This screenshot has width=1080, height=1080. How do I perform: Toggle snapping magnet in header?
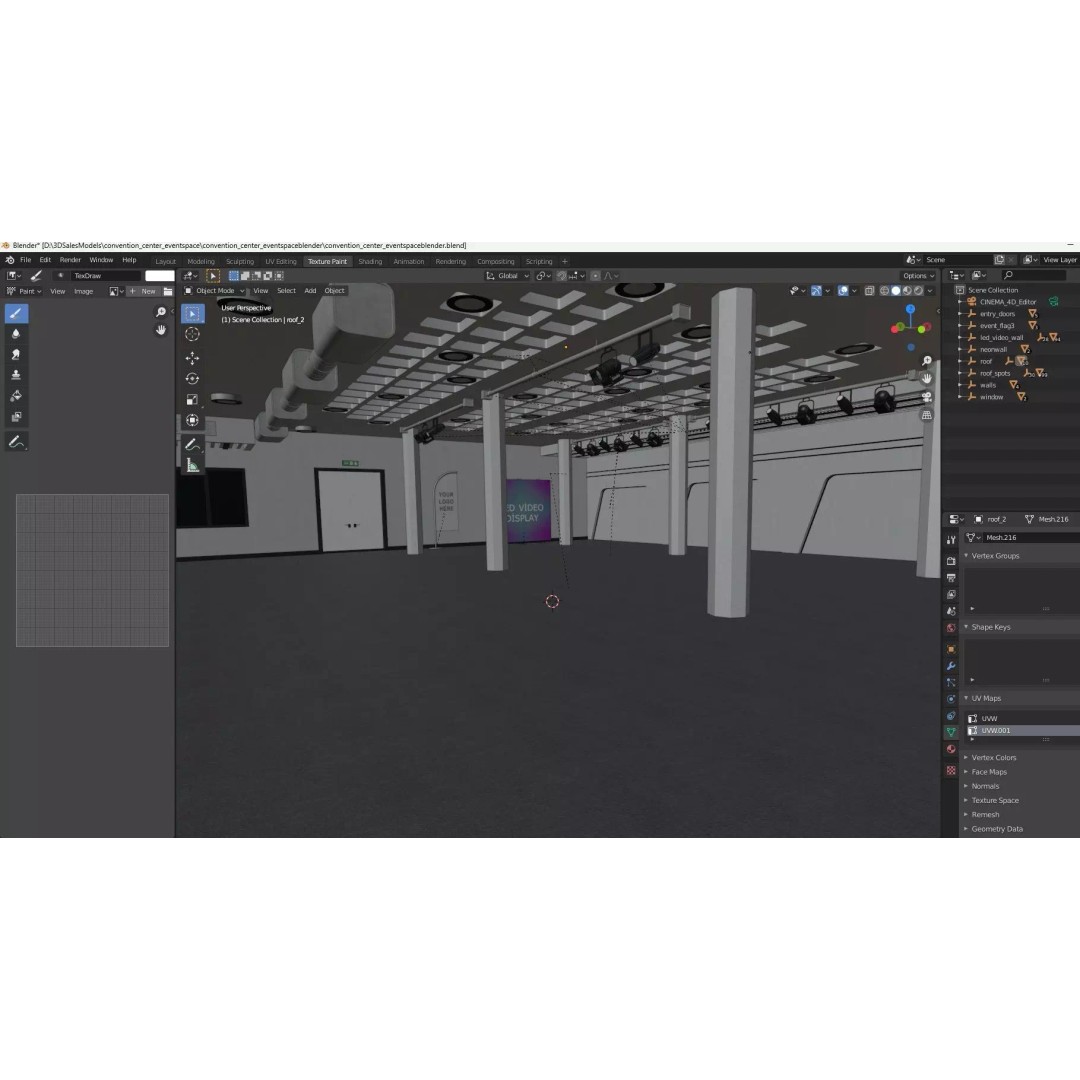(x=561, y=276)
